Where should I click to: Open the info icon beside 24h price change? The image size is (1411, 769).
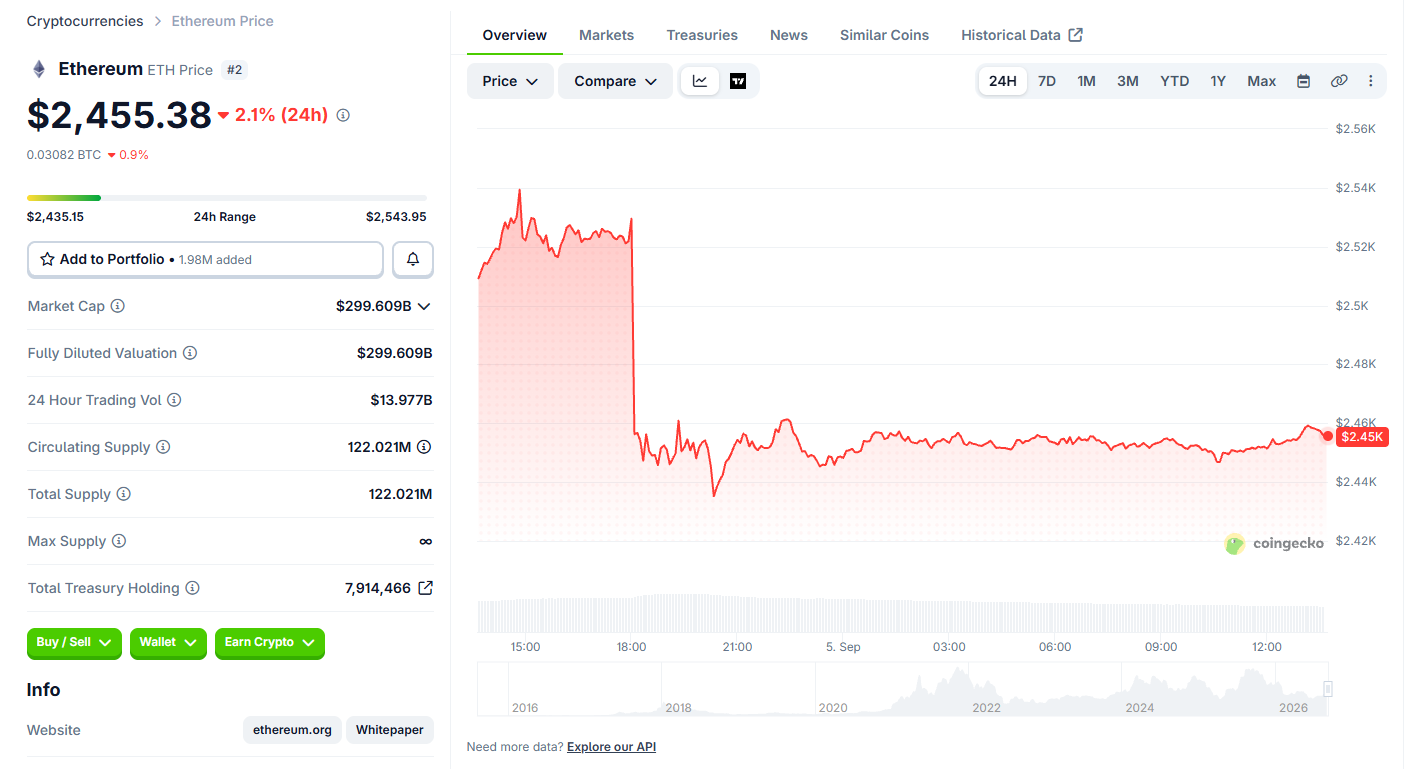point(343,115)
